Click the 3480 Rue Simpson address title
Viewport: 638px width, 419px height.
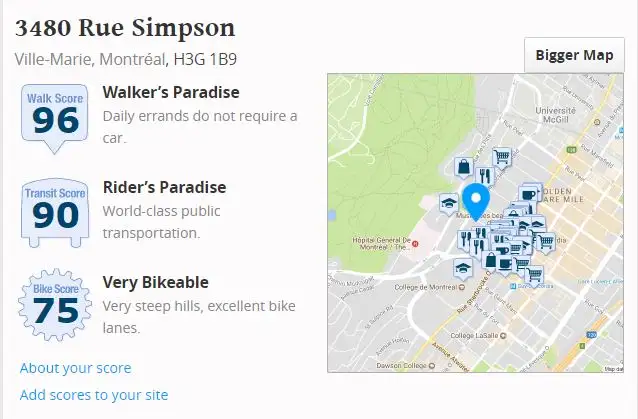(x=125, y=28)
